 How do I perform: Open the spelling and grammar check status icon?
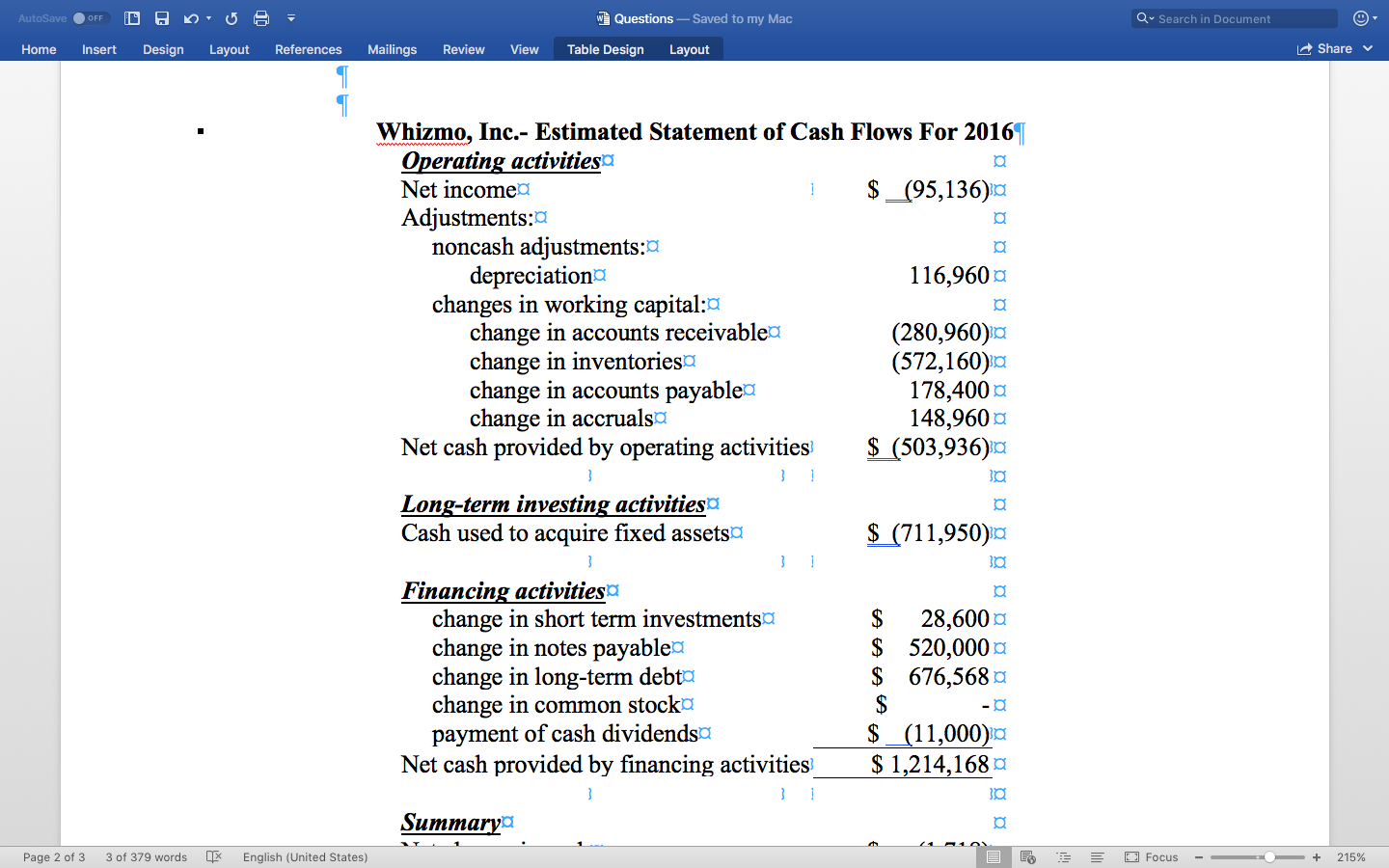213,856
